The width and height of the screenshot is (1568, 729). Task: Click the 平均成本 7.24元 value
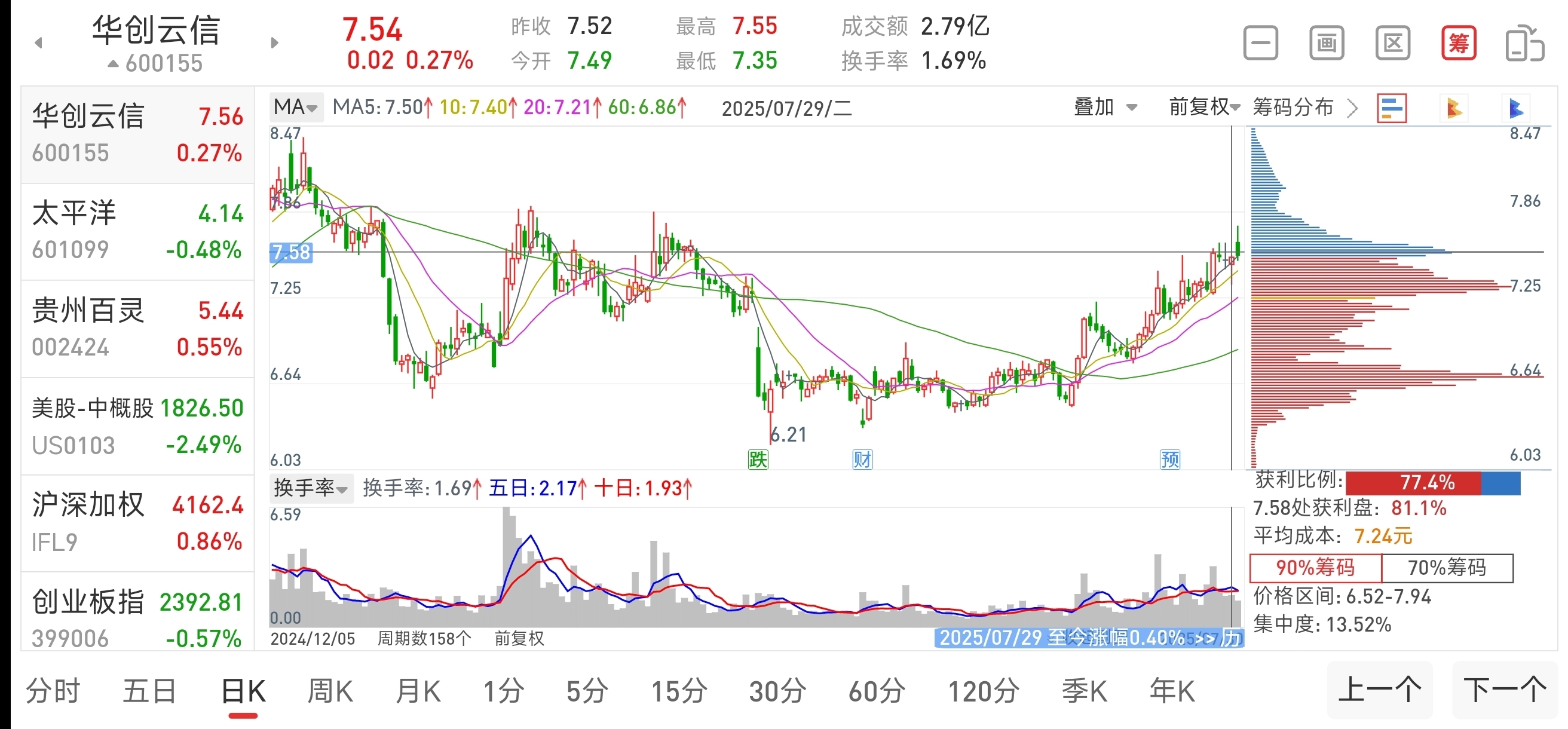tap(1383, 536)
